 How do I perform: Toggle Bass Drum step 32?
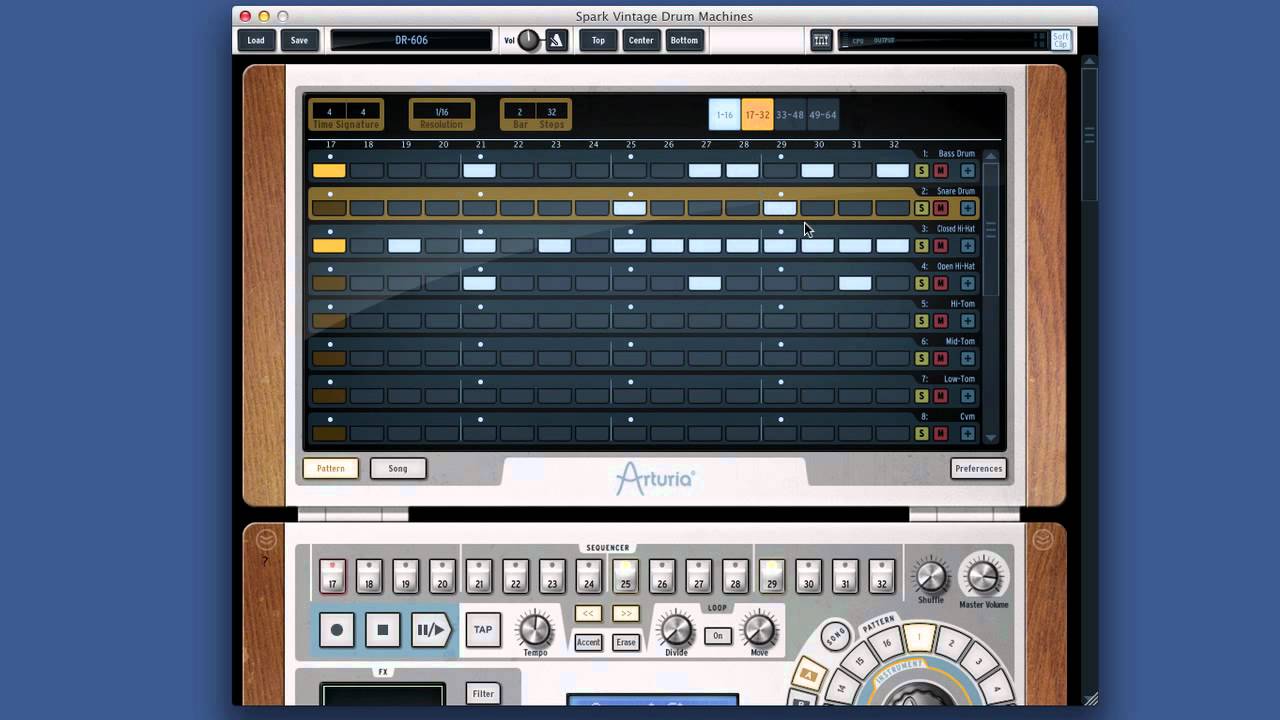click(892, 171)
